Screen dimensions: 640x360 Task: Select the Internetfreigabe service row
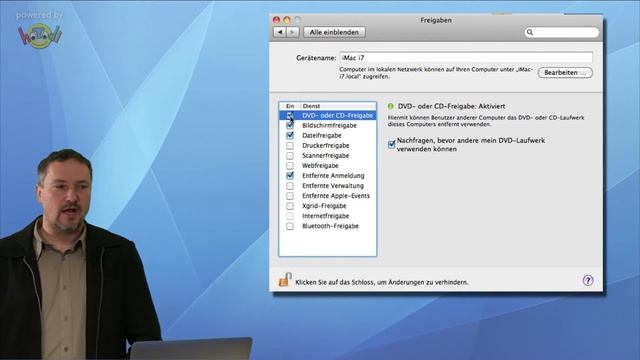tap(327, 216)
